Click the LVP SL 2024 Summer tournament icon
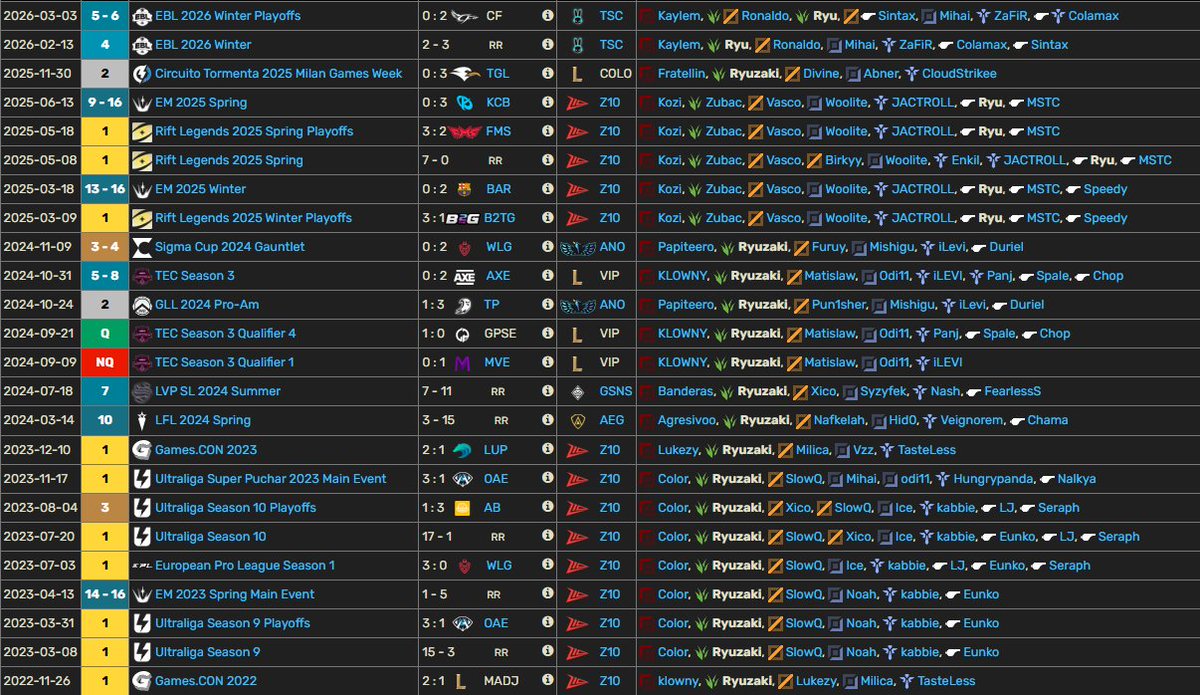The height and width of the screenshot is (695, 1200). [141, 392]
